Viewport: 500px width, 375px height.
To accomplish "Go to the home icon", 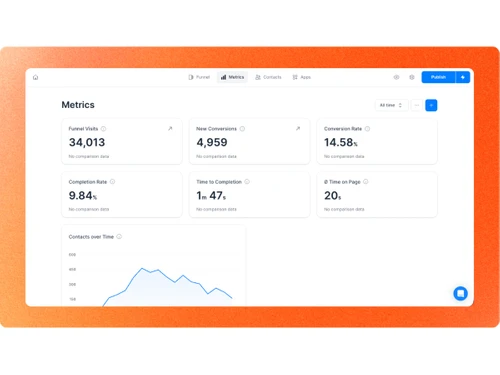I will click(x=36, y=77).
